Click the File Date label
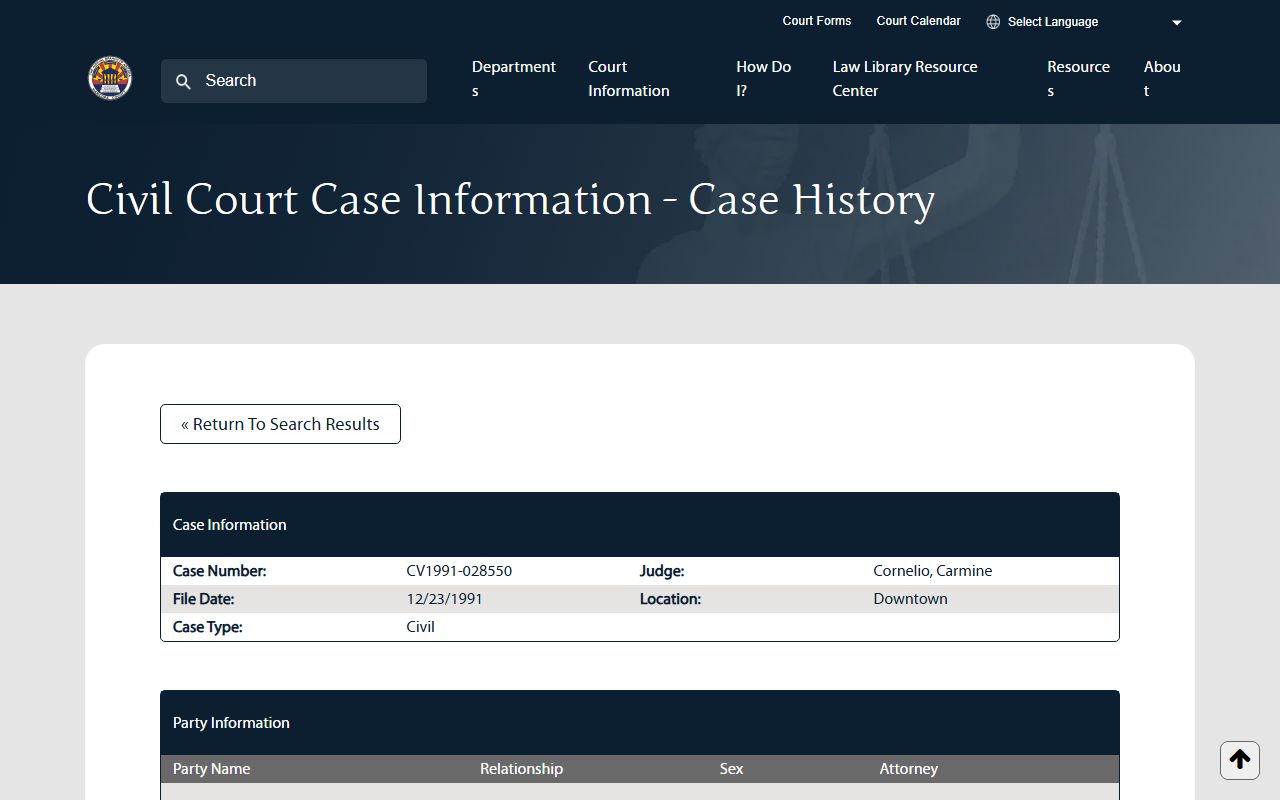The width and height of the screenshot is (1280, 800). (x=203, y=599)
